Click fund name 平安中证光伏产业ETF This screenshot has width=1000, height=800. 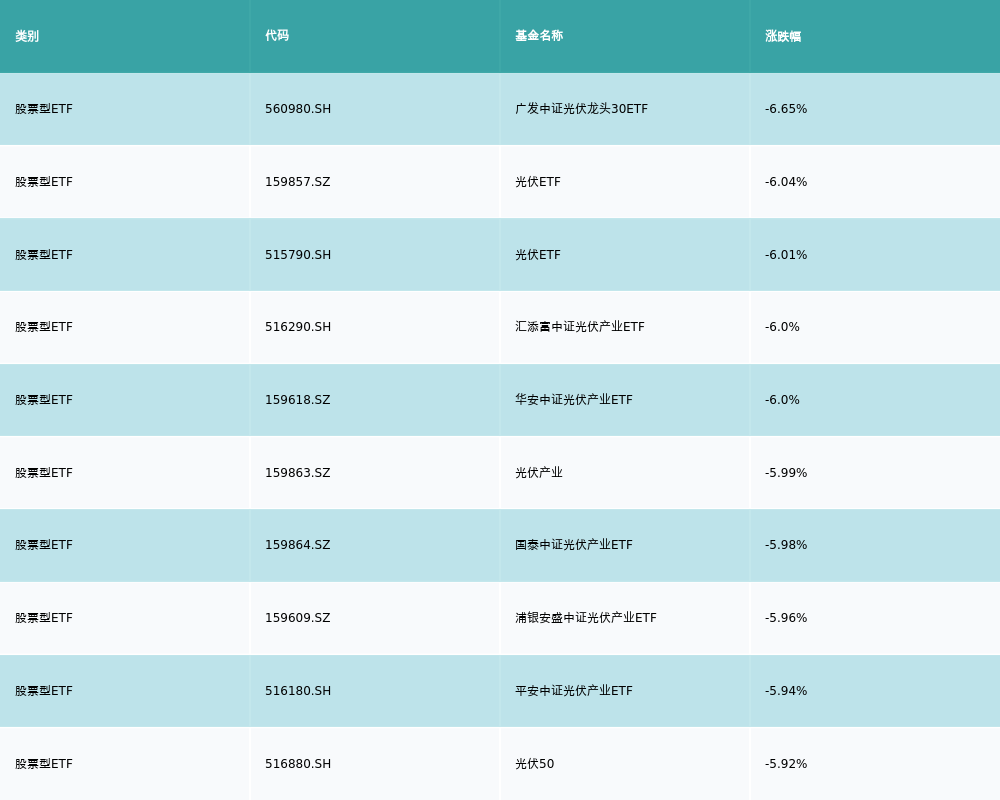point(574,691)
